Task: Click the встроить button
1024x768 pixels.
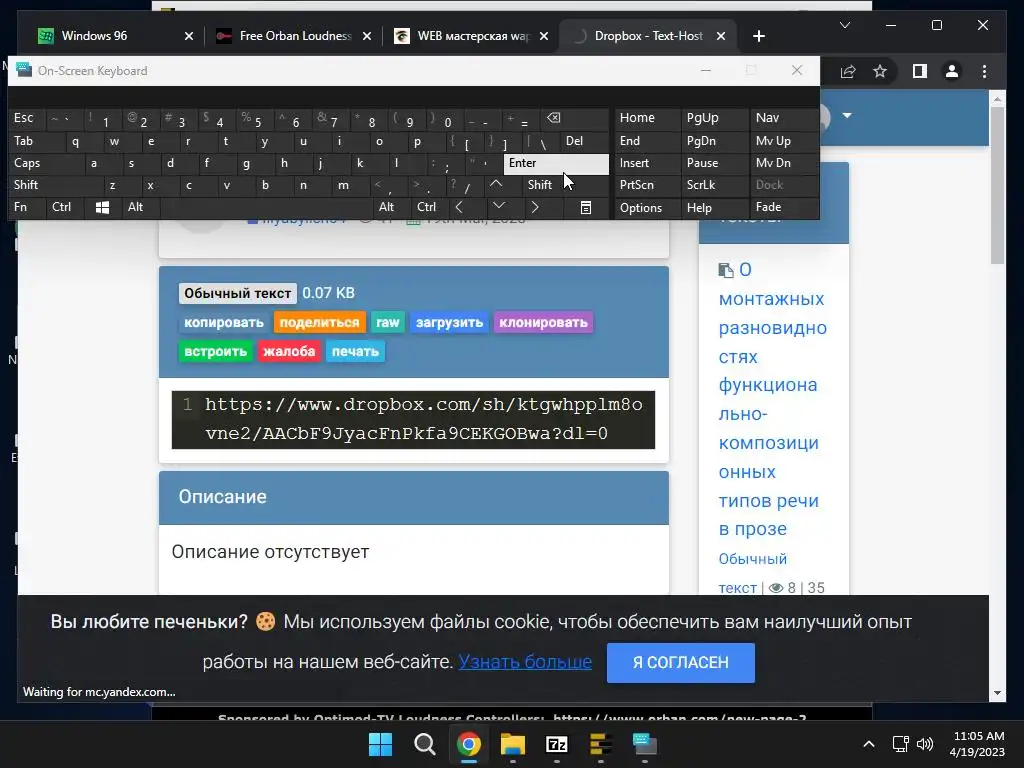Action: pyautogui.click(x=216, y=351)
